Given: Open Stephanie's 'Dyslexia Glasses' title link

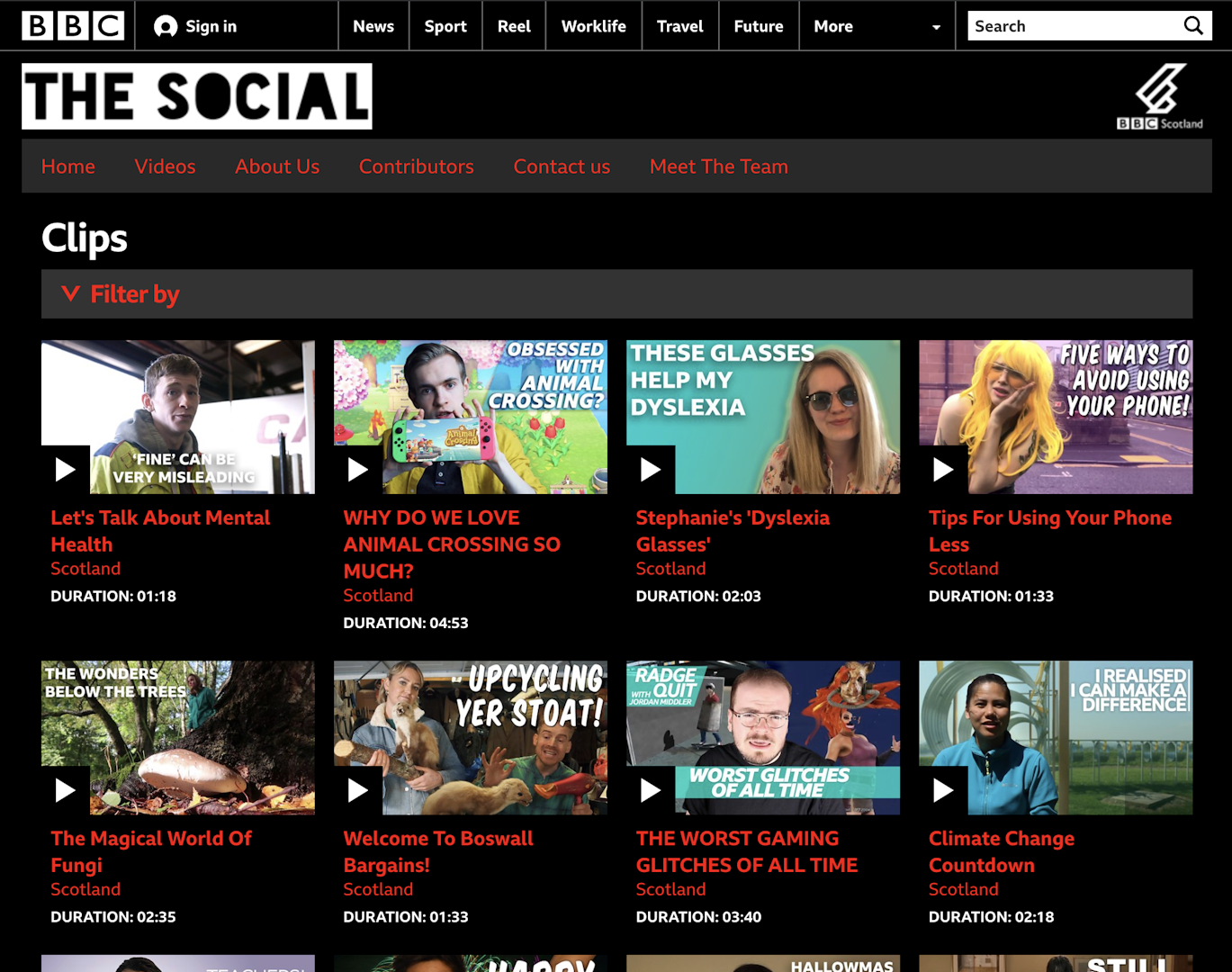Looking at the screenshot, I should coord(733,531).
